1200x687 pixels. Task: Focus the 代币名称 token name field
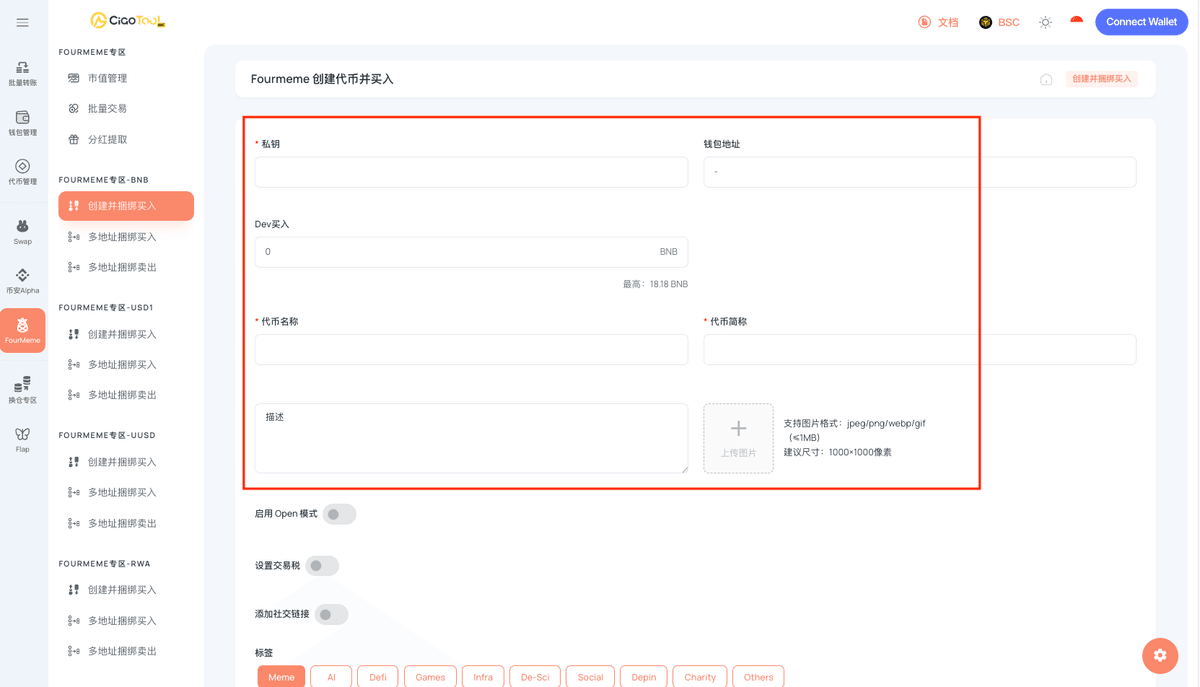point(471,349)
